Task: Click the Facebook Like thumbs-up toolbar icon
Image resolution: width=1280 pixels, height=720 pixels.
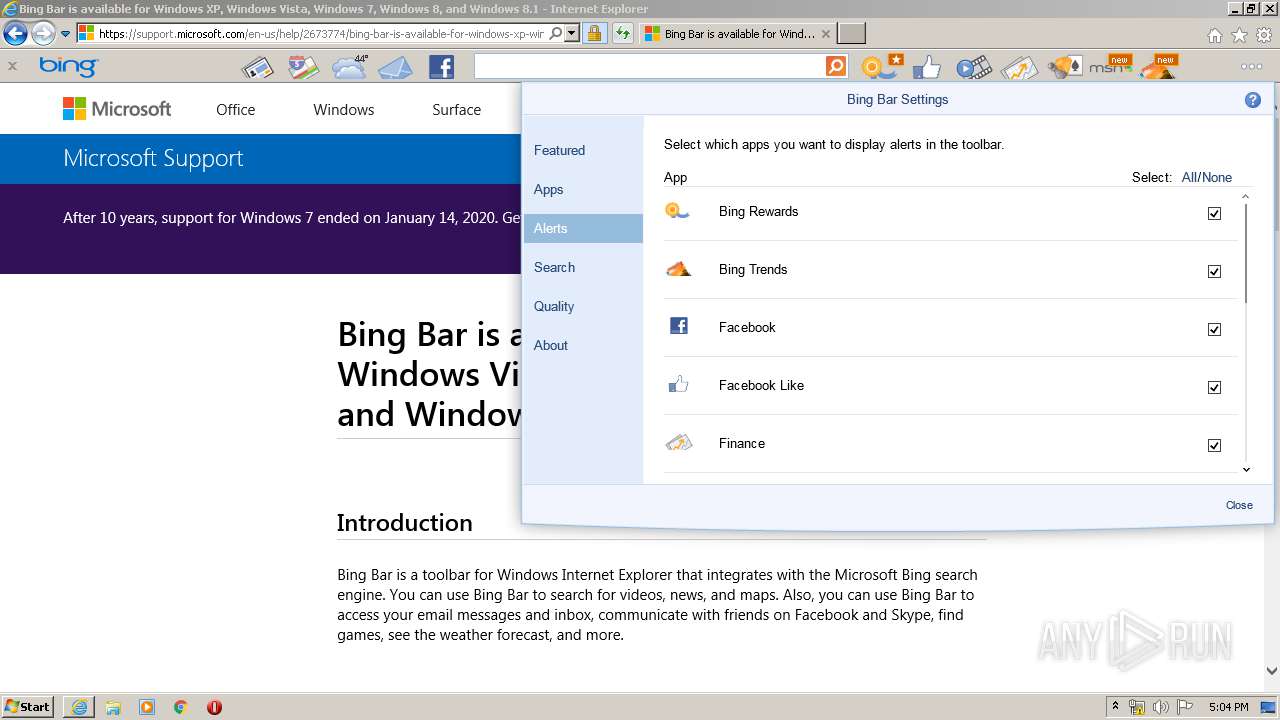Action: 927,68
